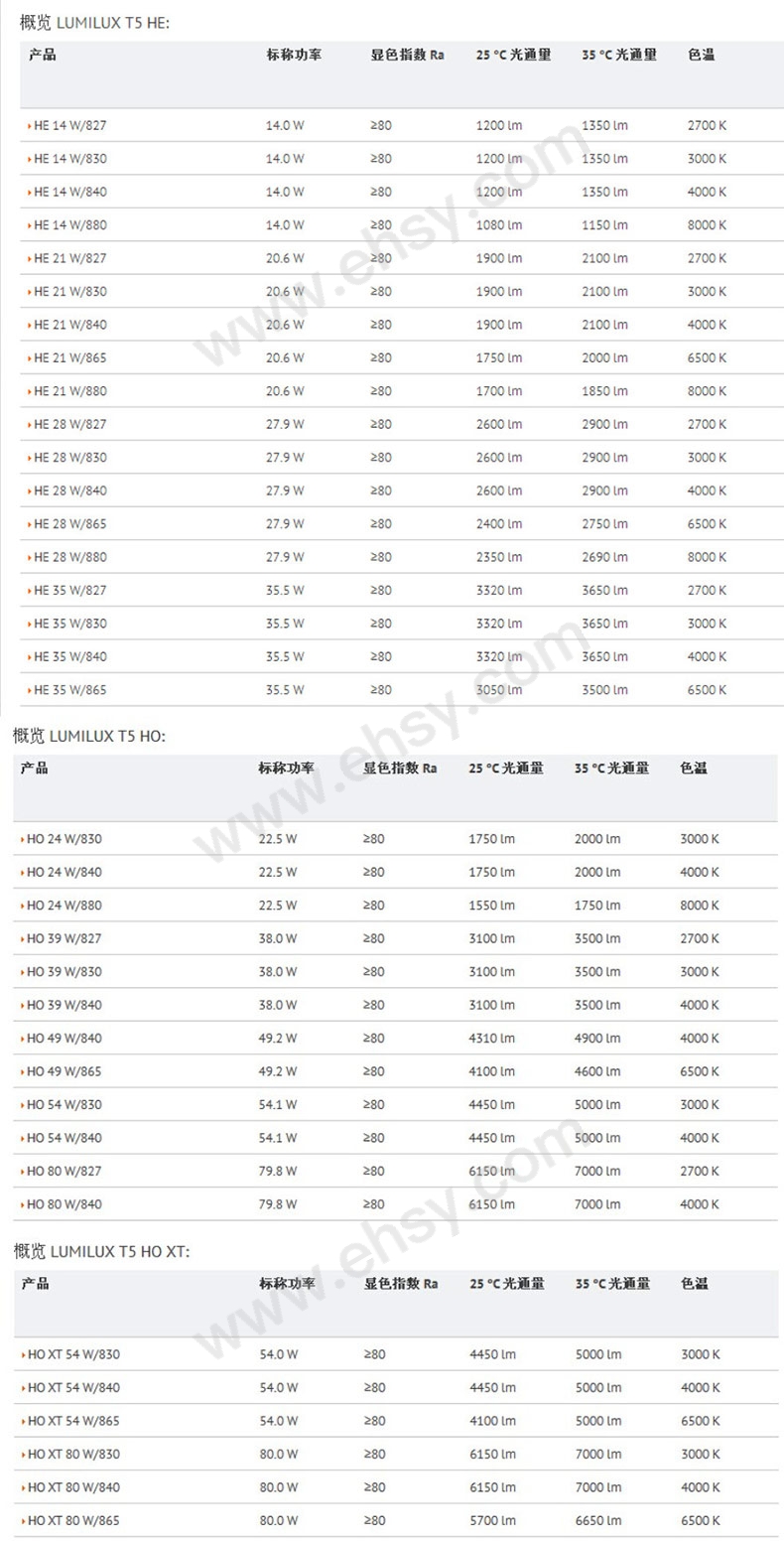Viewport: 784px width, 1541px height.
Task: Click the orange arrow beside HO 24 W/880
Action: click(22, 906)
